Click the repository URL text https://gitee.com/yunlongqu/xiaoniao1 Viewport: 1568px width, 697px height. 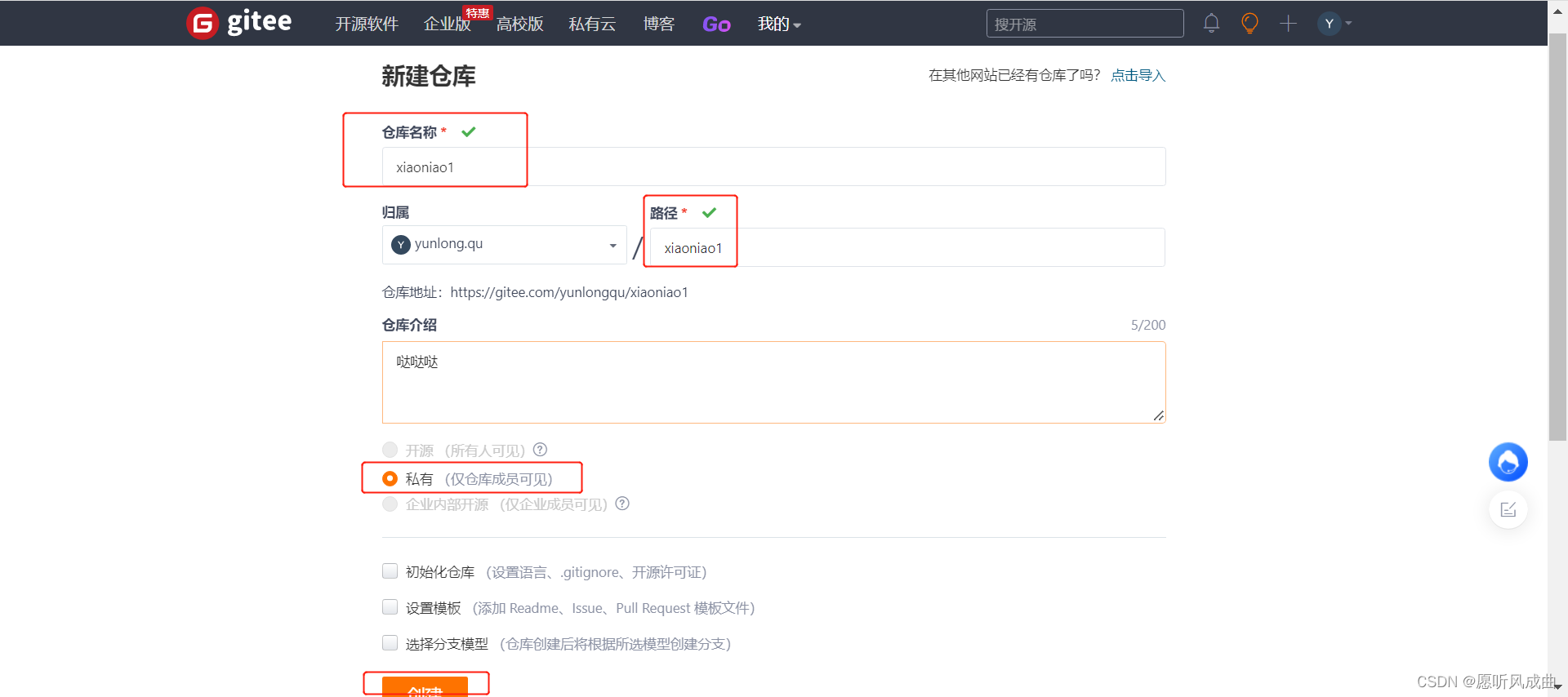point(569,292)
